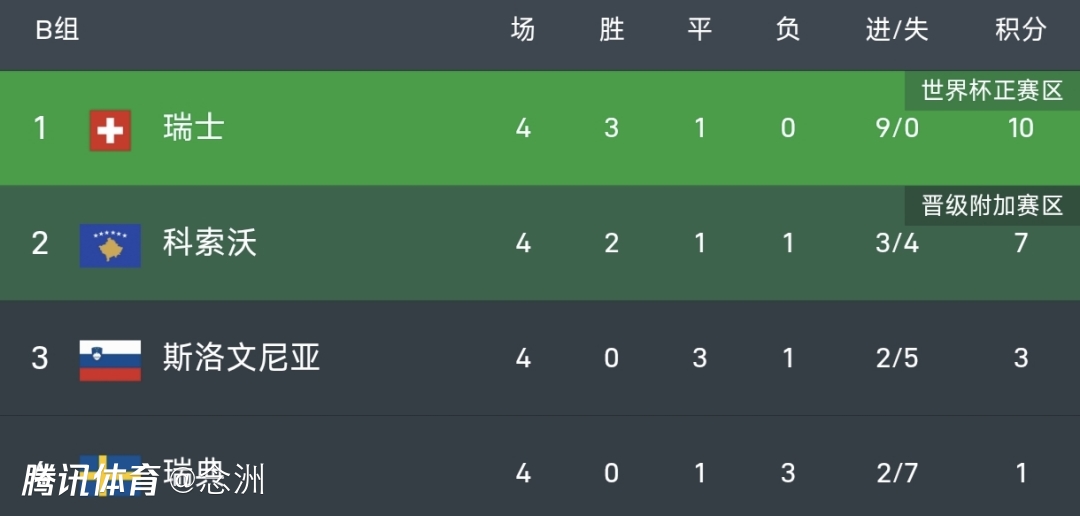Click the 进/失 column header

pyautogui.click(x=897, y=30)
